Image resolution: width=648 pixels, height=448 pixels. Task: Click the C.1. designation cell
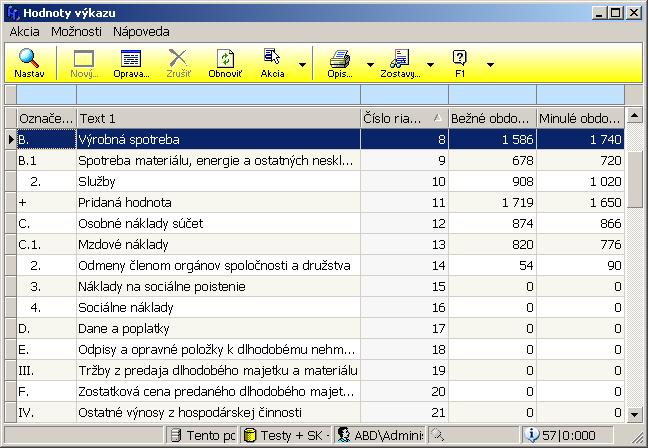pos(46,245)
